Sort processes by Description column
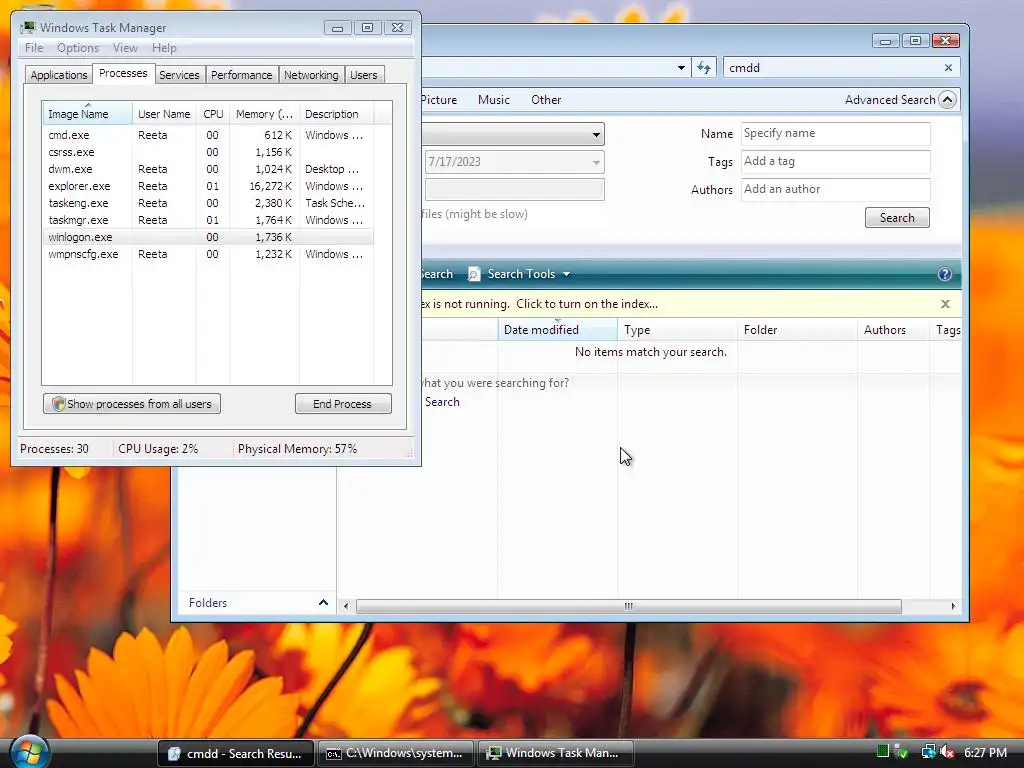The image size is (1024, 768). click(336, 114)
